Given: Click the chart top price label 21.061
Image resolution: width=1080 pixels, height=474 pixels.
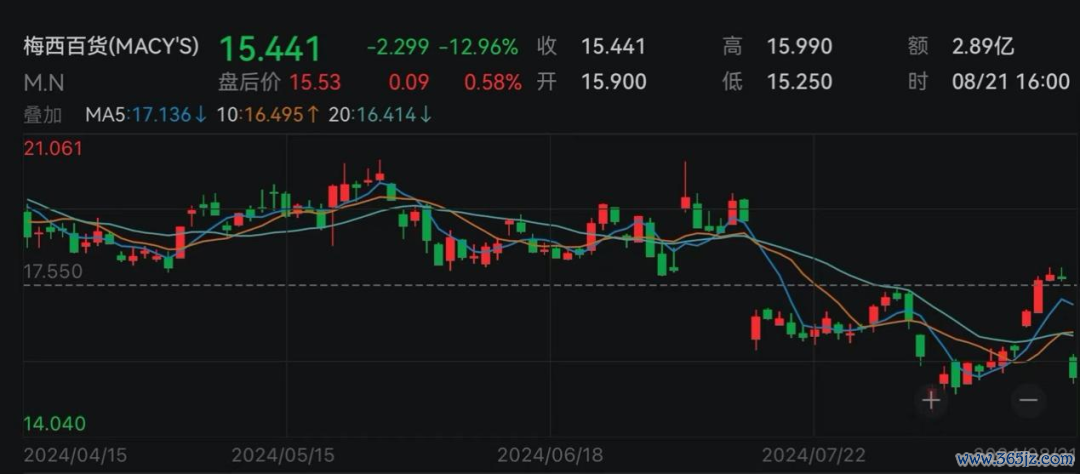Looking at the screenshot, I should pyautogui.click(x=53, y=148).
